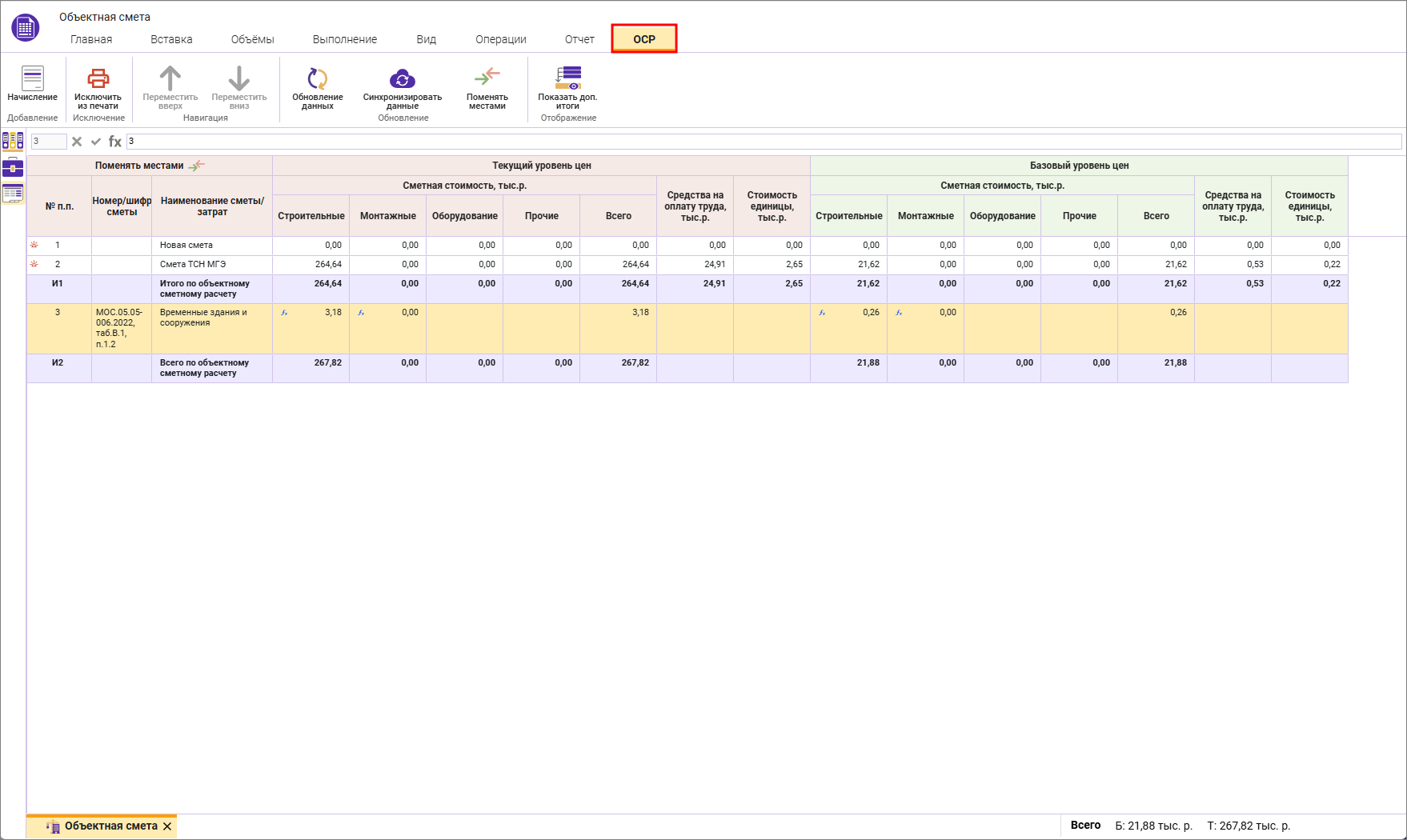Click the top left sidebar binders icon
The width and height of the screenshot is (1407, 840).
13,142
